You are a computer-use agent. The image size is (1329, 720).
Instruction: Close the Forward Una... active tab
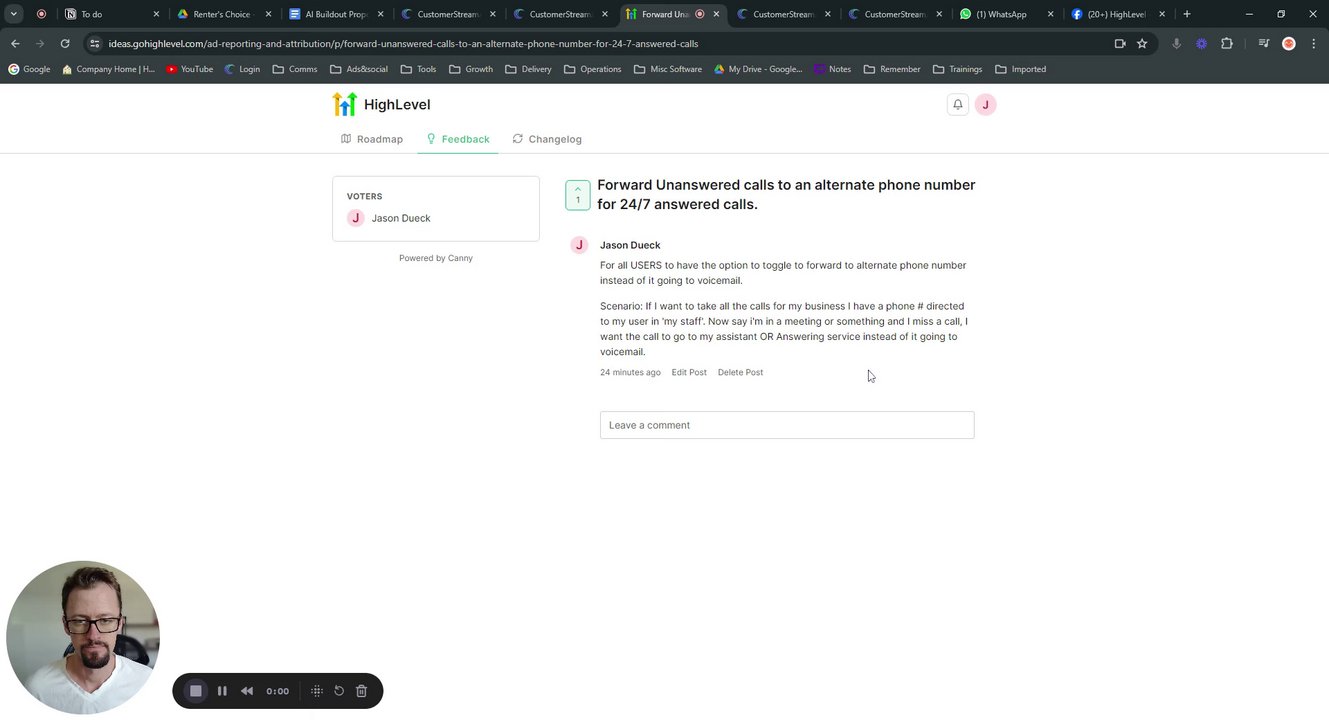tap(716, 14)
